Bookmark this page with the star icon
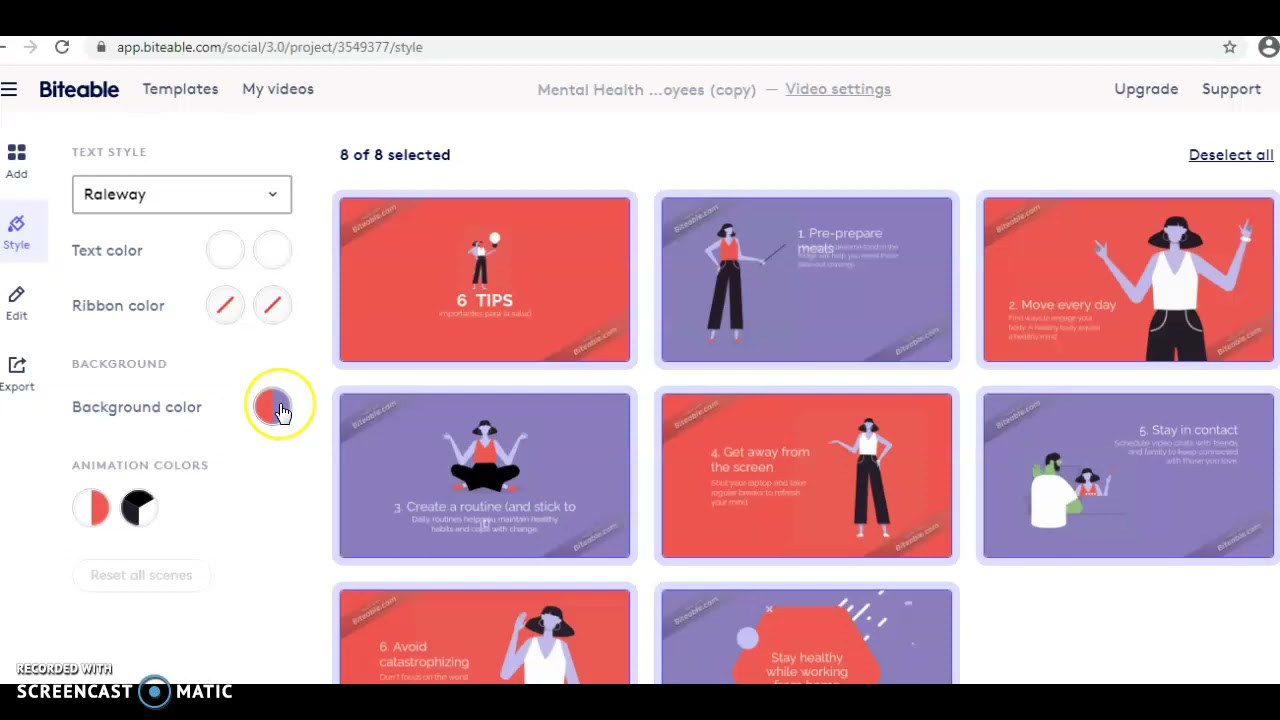The height and width of the screenshot is (720, 1280). point(1230,47)
